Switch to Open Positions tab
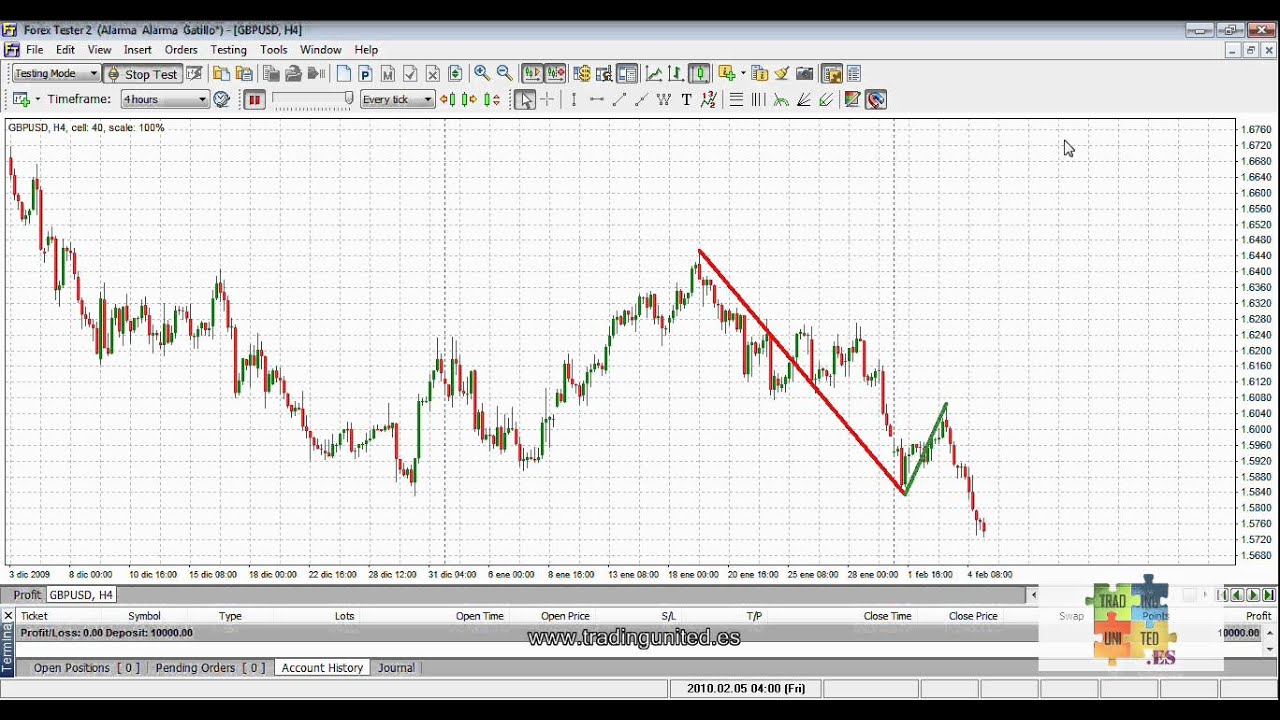Screen dimensions: 1280x720 coord(86,668)
